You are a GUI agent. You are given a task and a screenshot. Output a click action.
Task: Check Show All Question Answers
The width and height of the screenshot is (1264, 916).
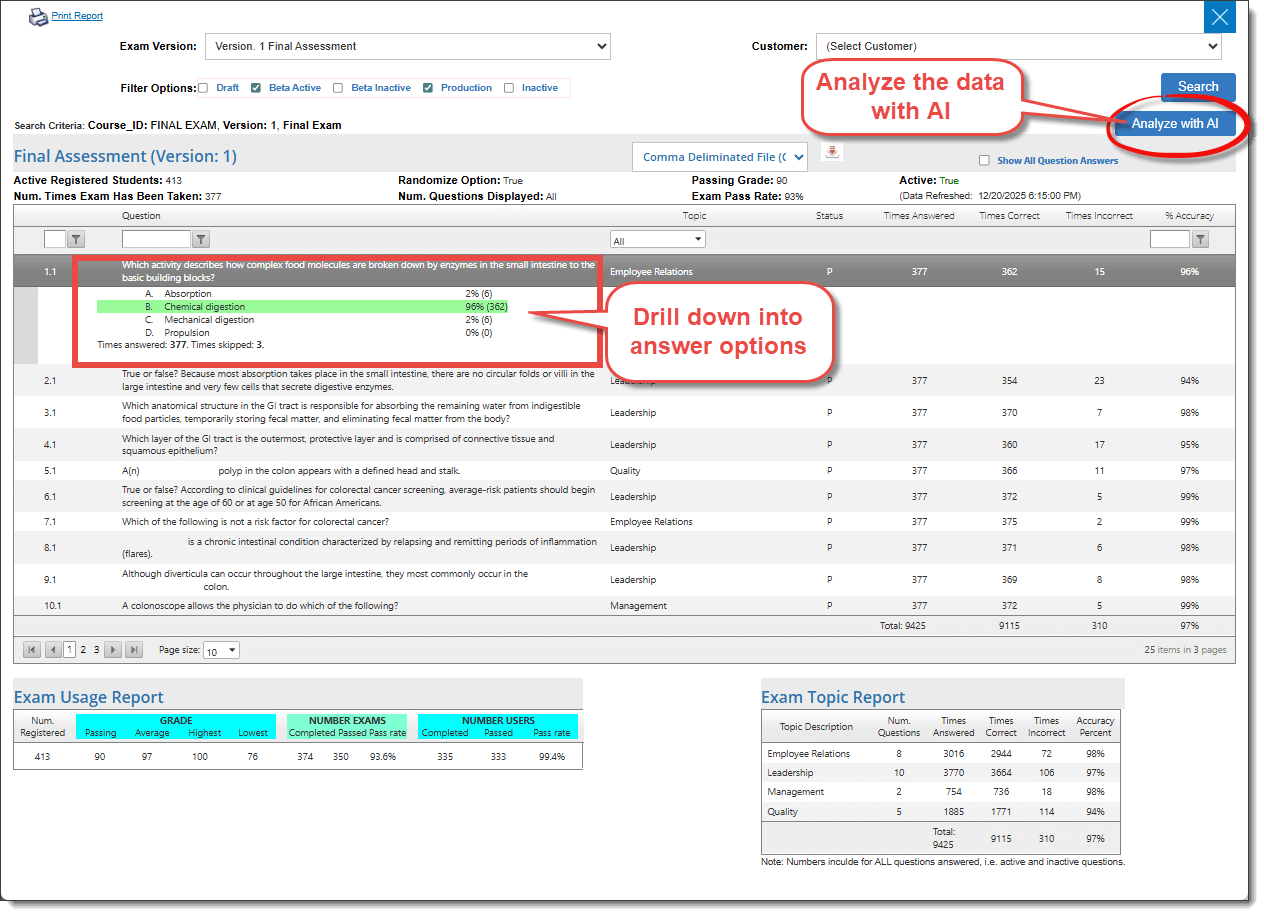pyautogui.click(x=984, y=160)
